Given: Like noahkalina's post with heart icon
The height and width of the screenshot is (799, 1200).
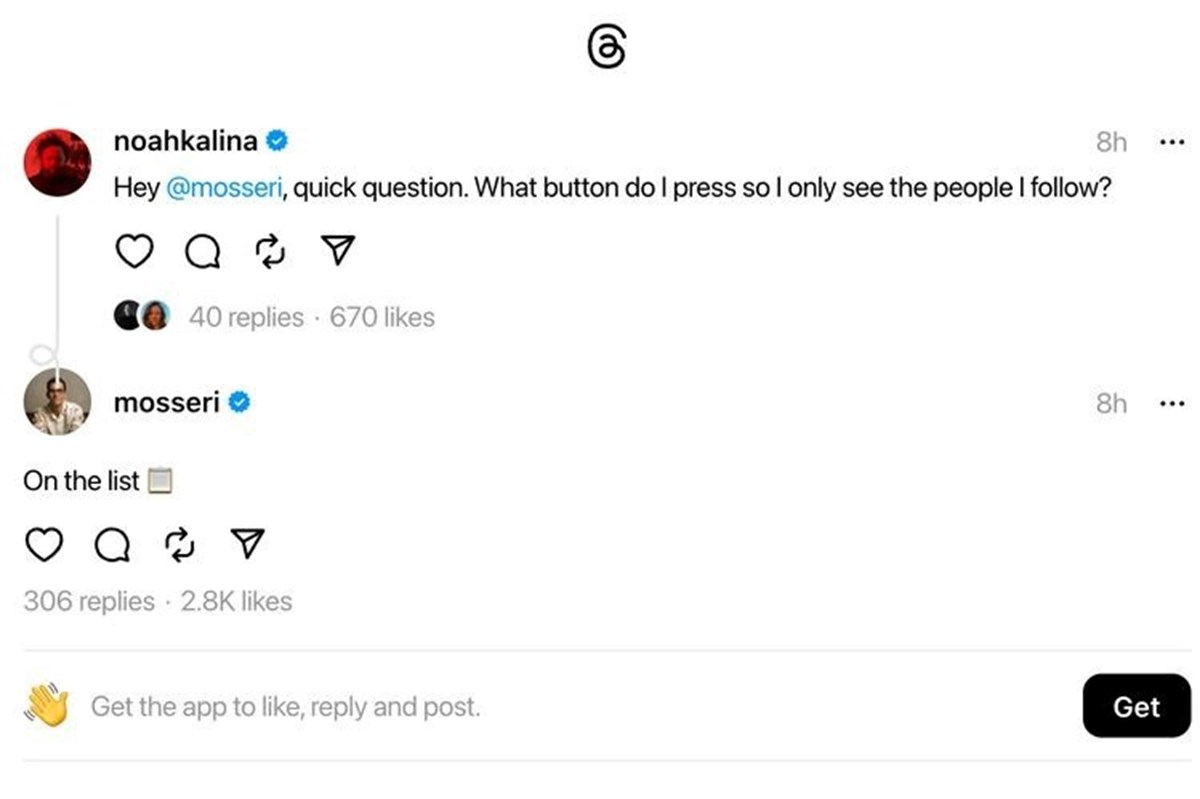Looking at the screenshot, I should (134, 251).
